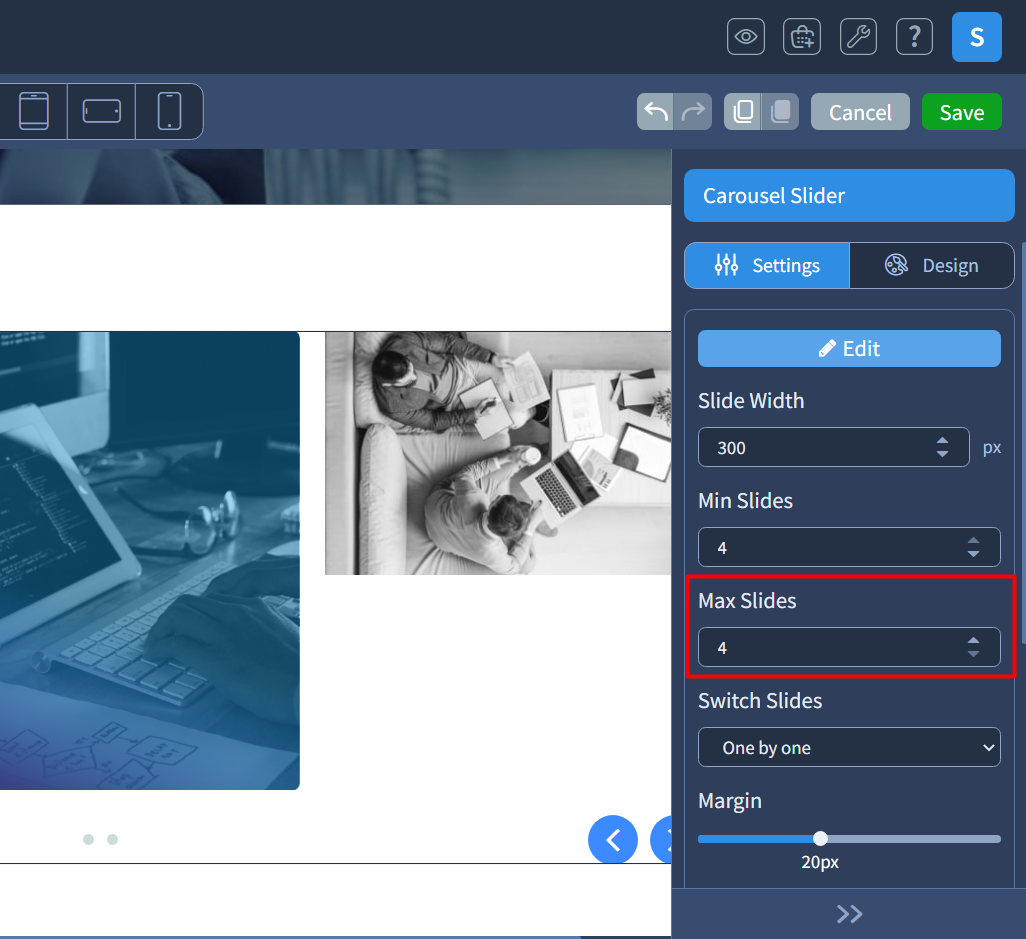The image size is (1026, 939).
Task: Click the Carousel Slider panel header
Action: pos(849,196)
